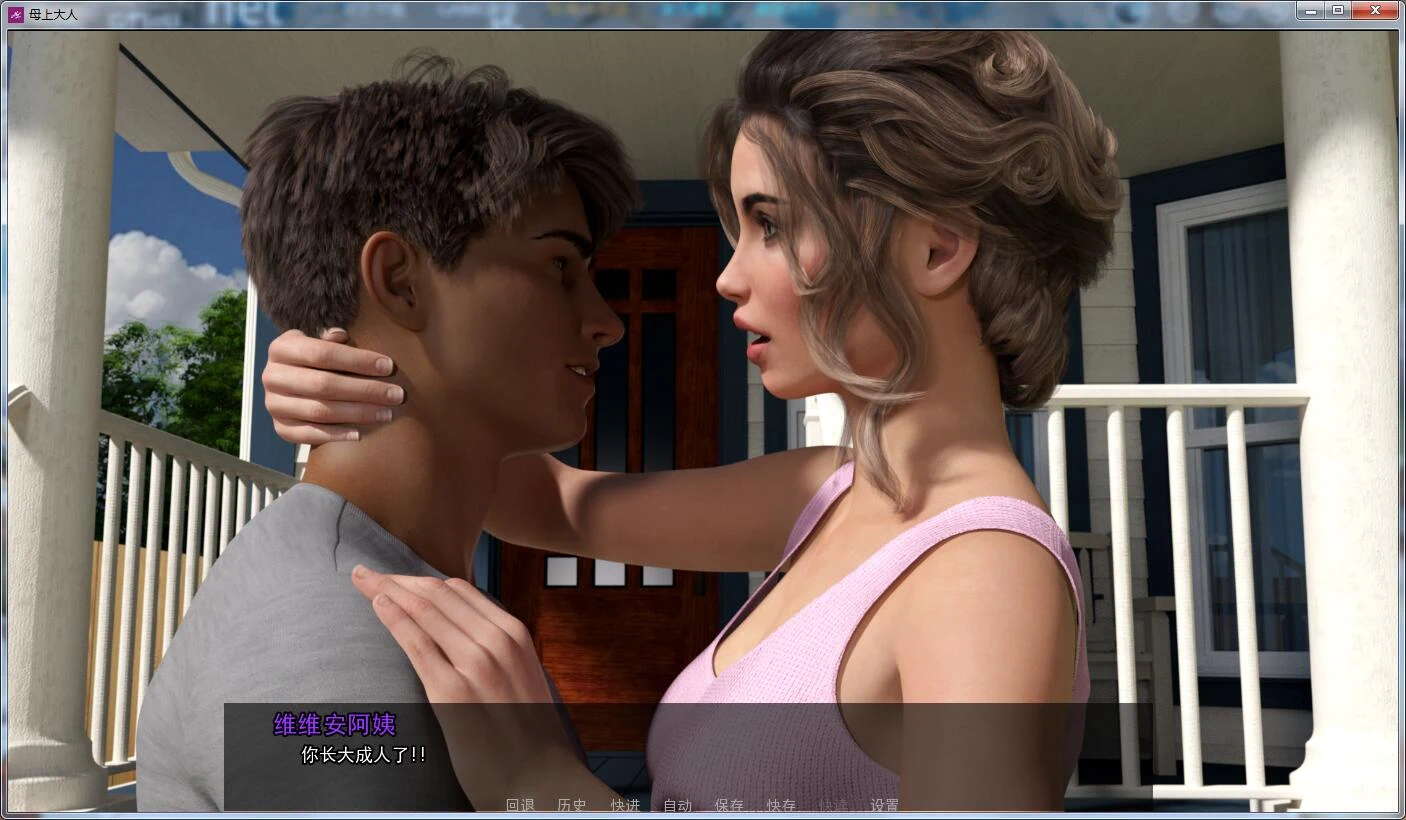This screenshot has width=1406, height=820.
Task: Toggle 自动 auto-advance mode
Action: pyautogui.click(x=677, y=805)
